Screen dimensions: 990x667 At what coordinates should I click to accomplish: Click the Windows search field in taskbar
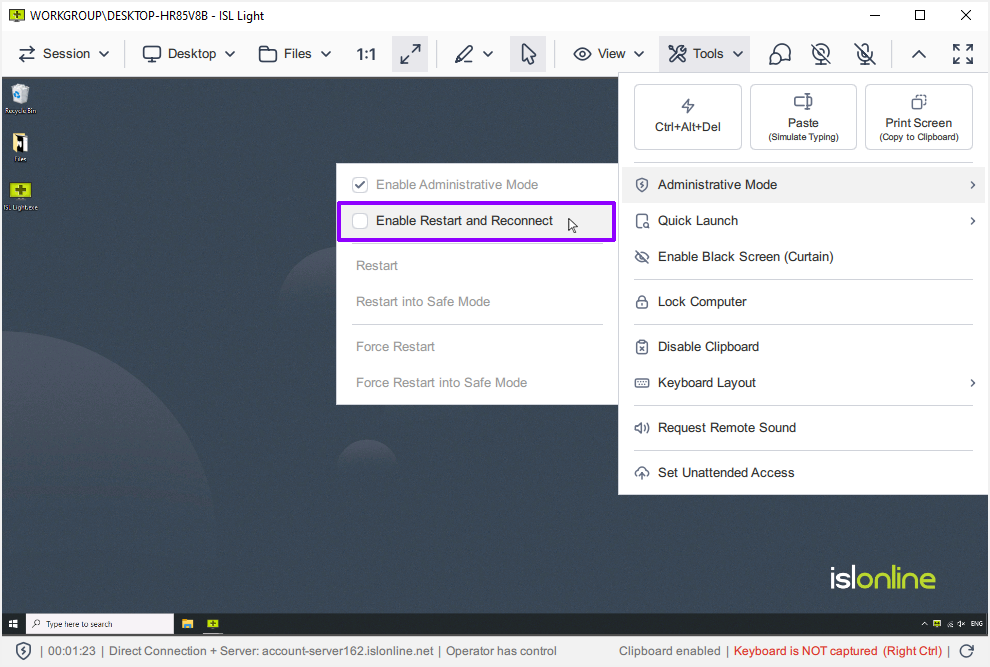100,623
